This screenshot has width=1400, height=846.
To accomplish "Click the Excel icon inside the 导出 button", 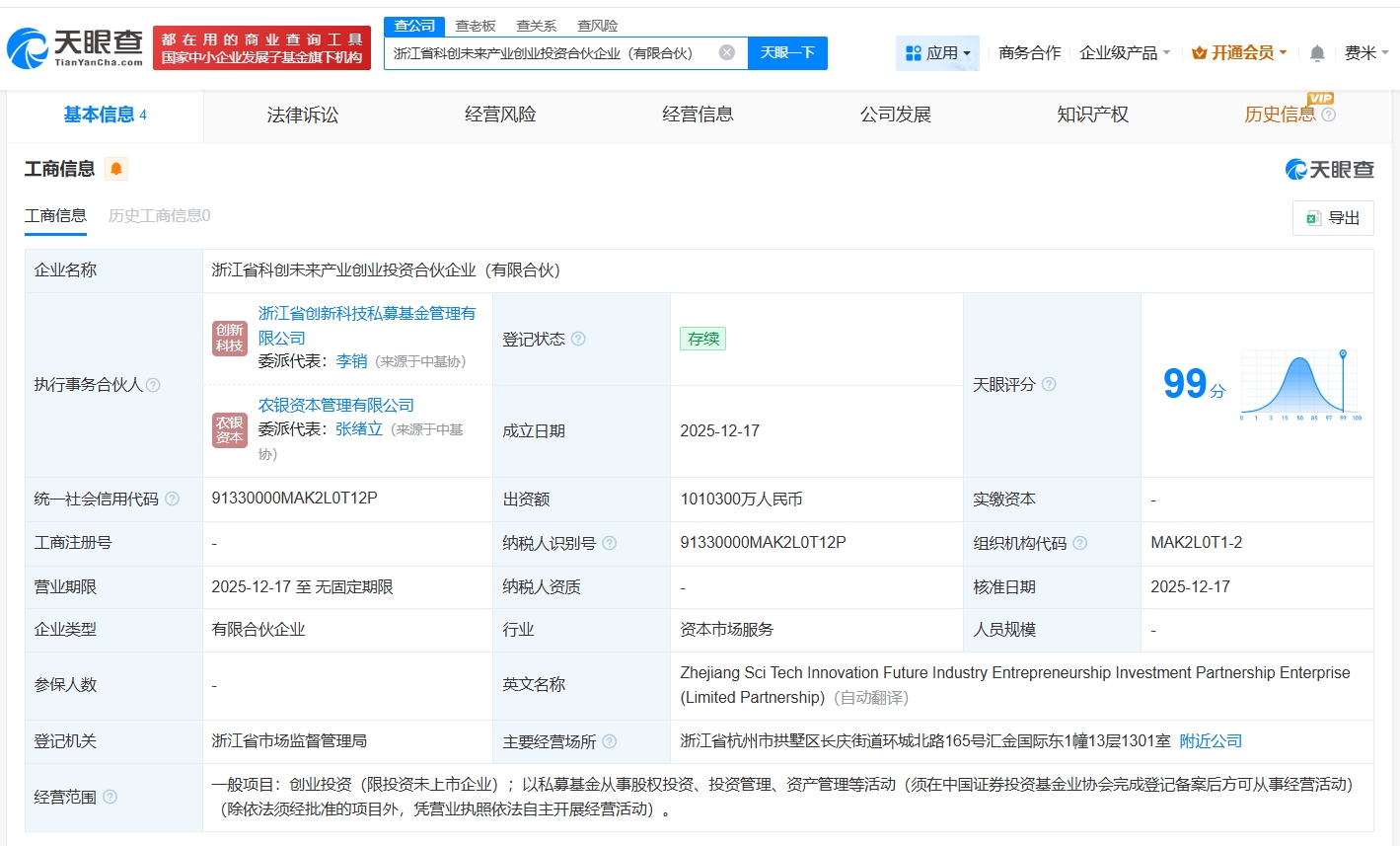I will (1312, 217).
